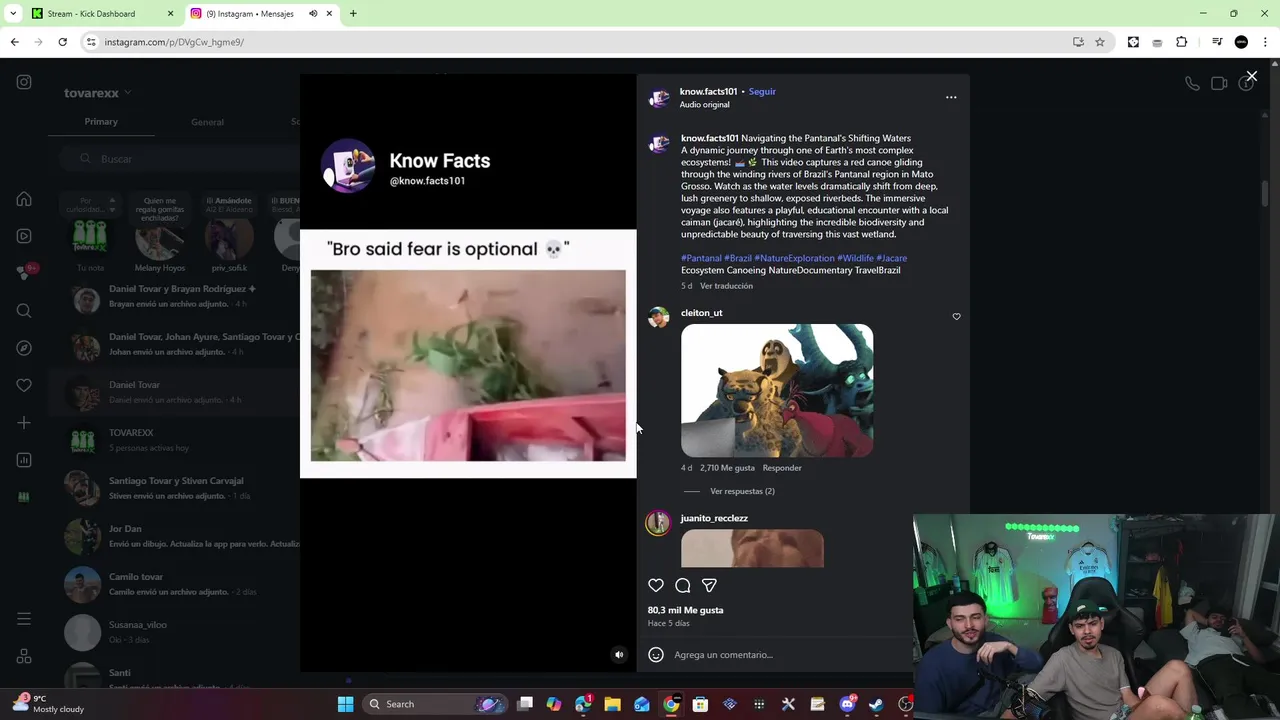Open Messages in the Instagram sidebar
Image resolution: width=1280 pixels, height=720 pixels.
coord(24,272)
